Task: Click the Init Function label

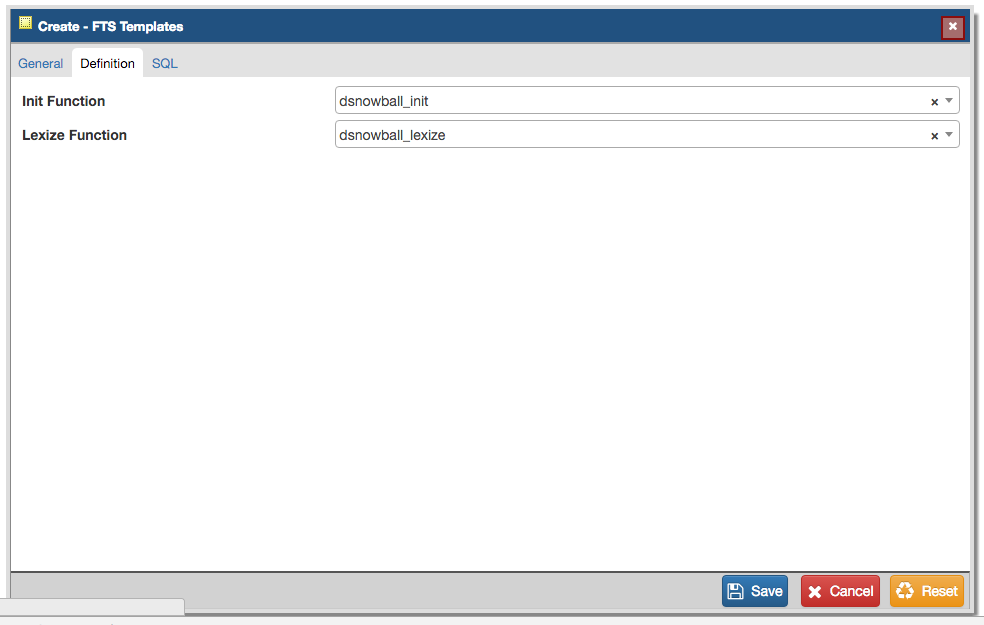Action: tap(63, 101)
